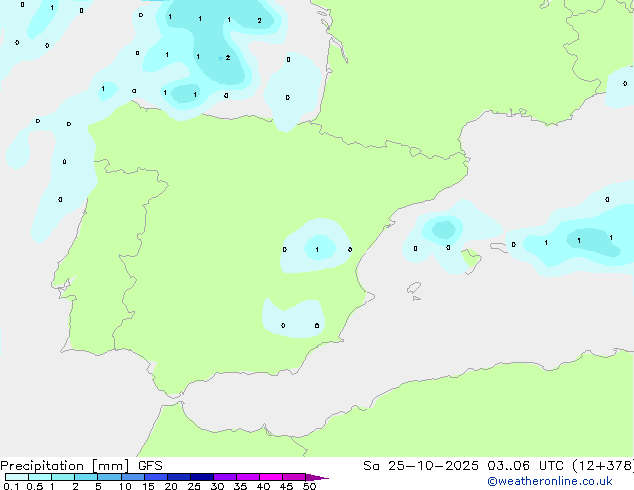Viewport: 634px width, 490px height.
Task: Click the above-50 mm legend arrow tip
Action: point(317,477)
